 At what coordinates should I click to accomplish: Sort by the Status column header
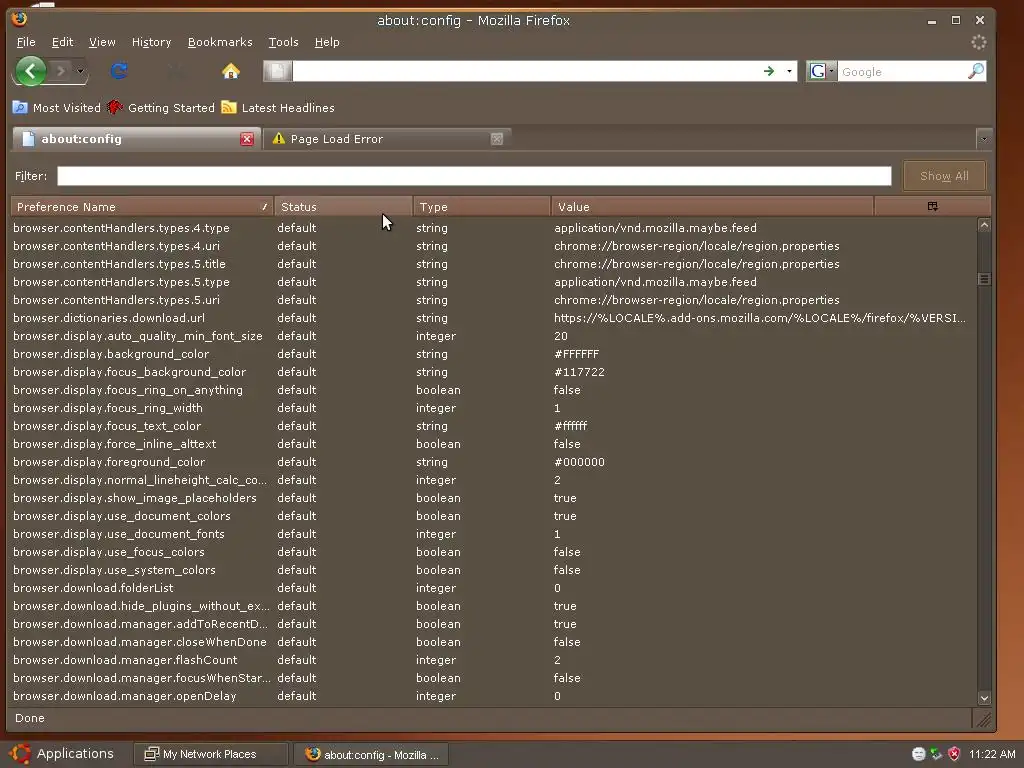[343, 207]
